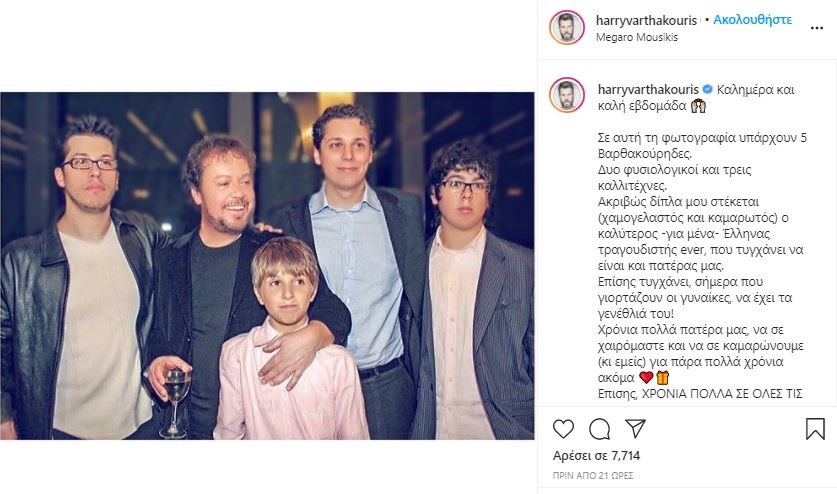Open the Megaro Mousikis location link
The height and width of the screenshot is (494, 837).
(623, 37)
